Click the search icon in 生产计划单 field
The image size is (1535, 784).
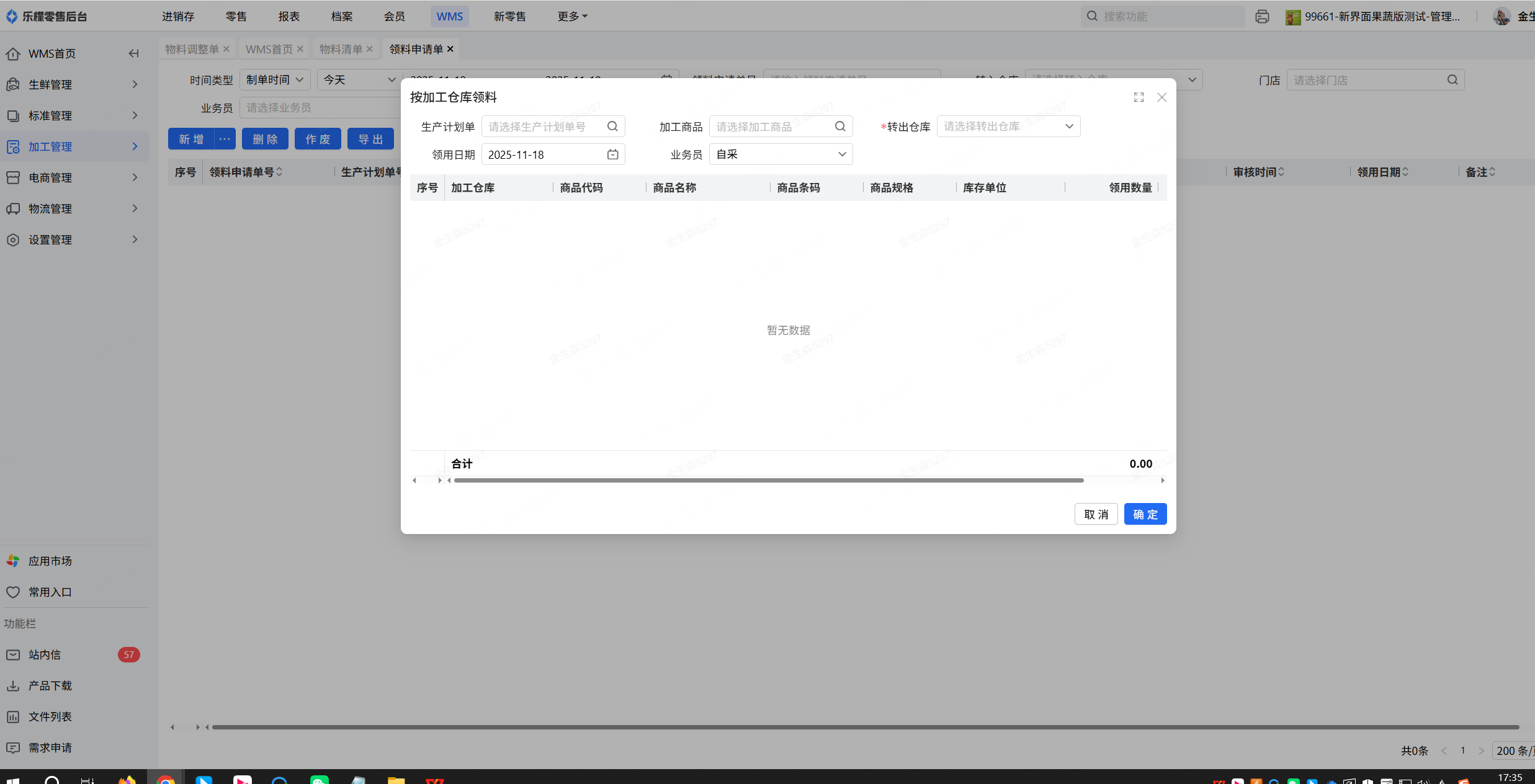pyautogui.click(x=612, y=127)
